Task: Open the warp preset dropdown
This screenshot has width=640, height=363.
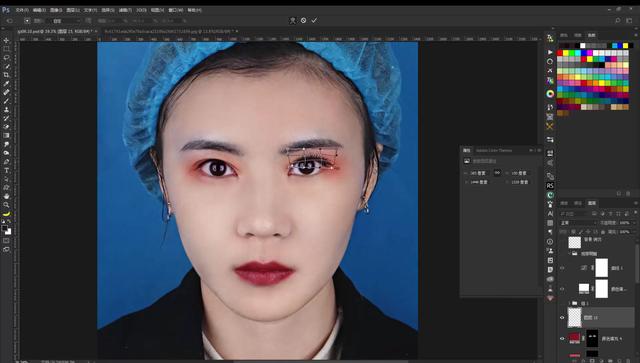Action: tap(66, 20)
